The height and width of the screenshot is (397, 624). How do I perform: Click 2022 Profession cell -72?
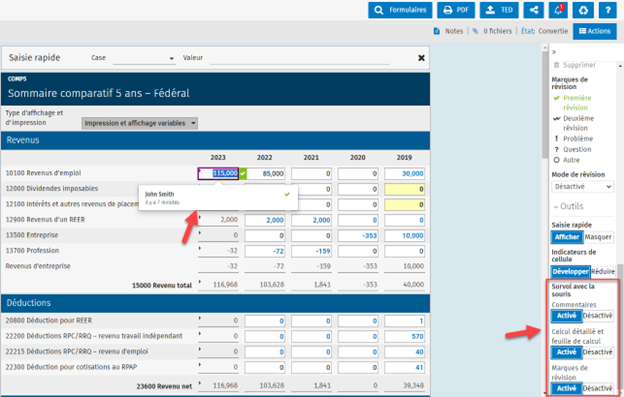click(265, 251)
